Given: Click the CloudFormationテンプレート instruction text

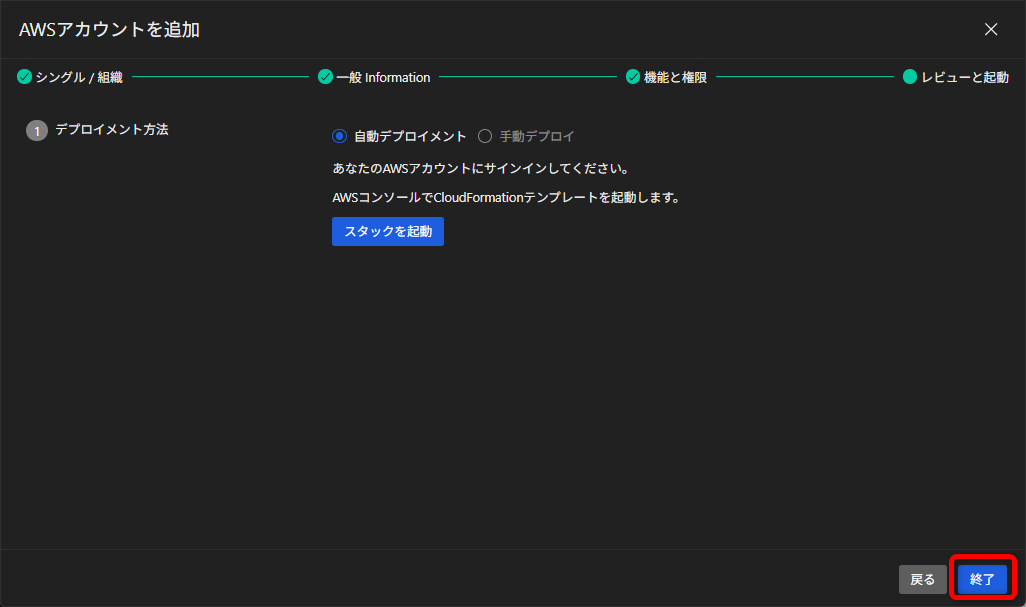Looking at the screenshot, I should click(506, 198).
